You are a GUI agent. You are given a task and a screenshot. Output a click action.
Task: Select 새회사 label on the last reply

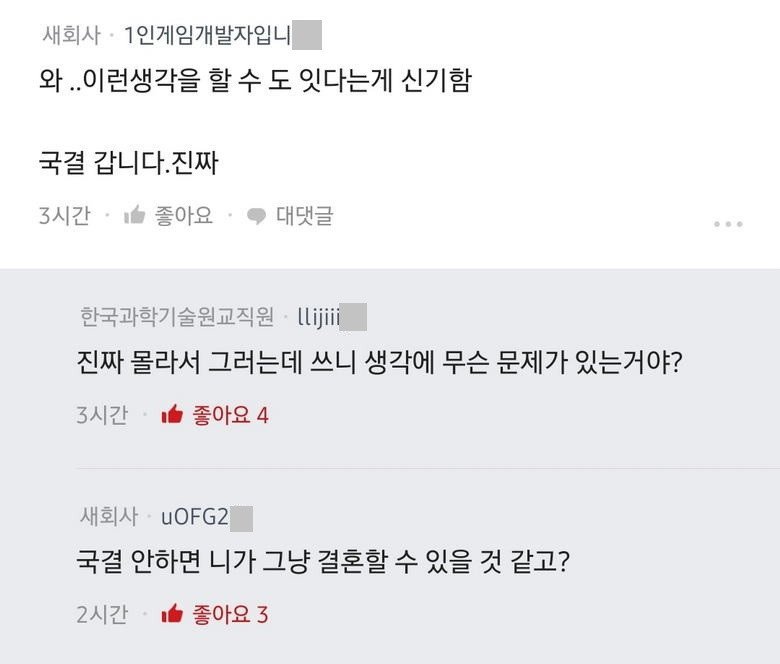tap(108, 517)
